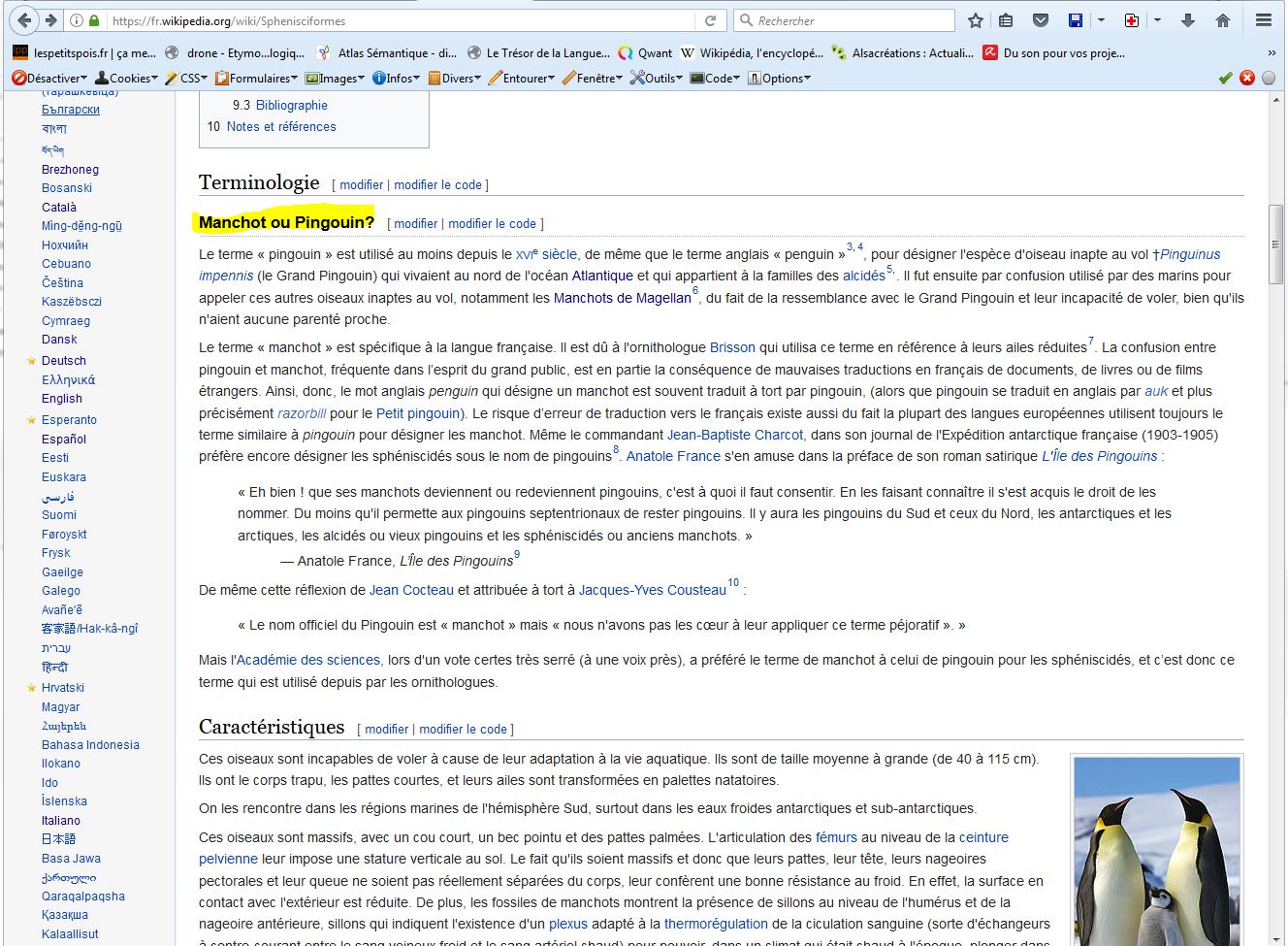1288x946 pixels.
Task: Reload the current Wikipedia page
Action: pos(710,20)
